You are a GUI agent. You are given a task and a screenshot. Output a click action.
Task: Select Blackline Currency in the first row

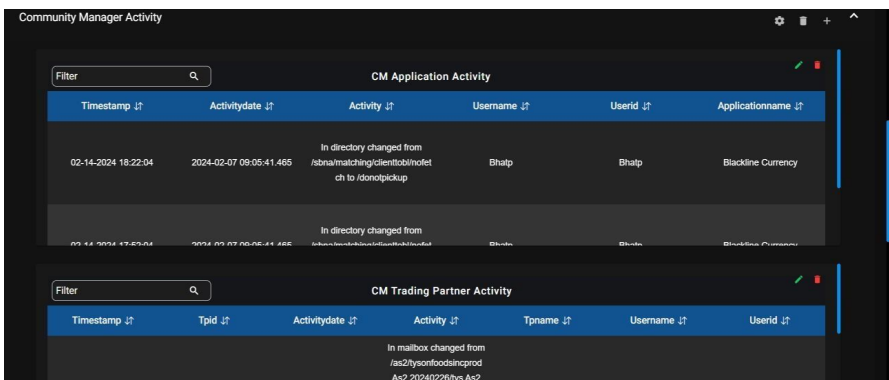click(x=760, y=163)
